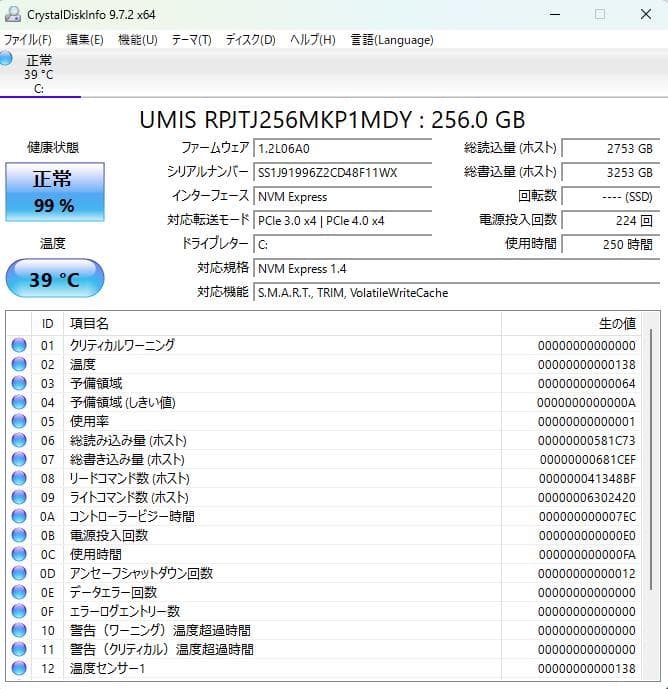Click power-on hours value 250 時間

coord(611,245)
